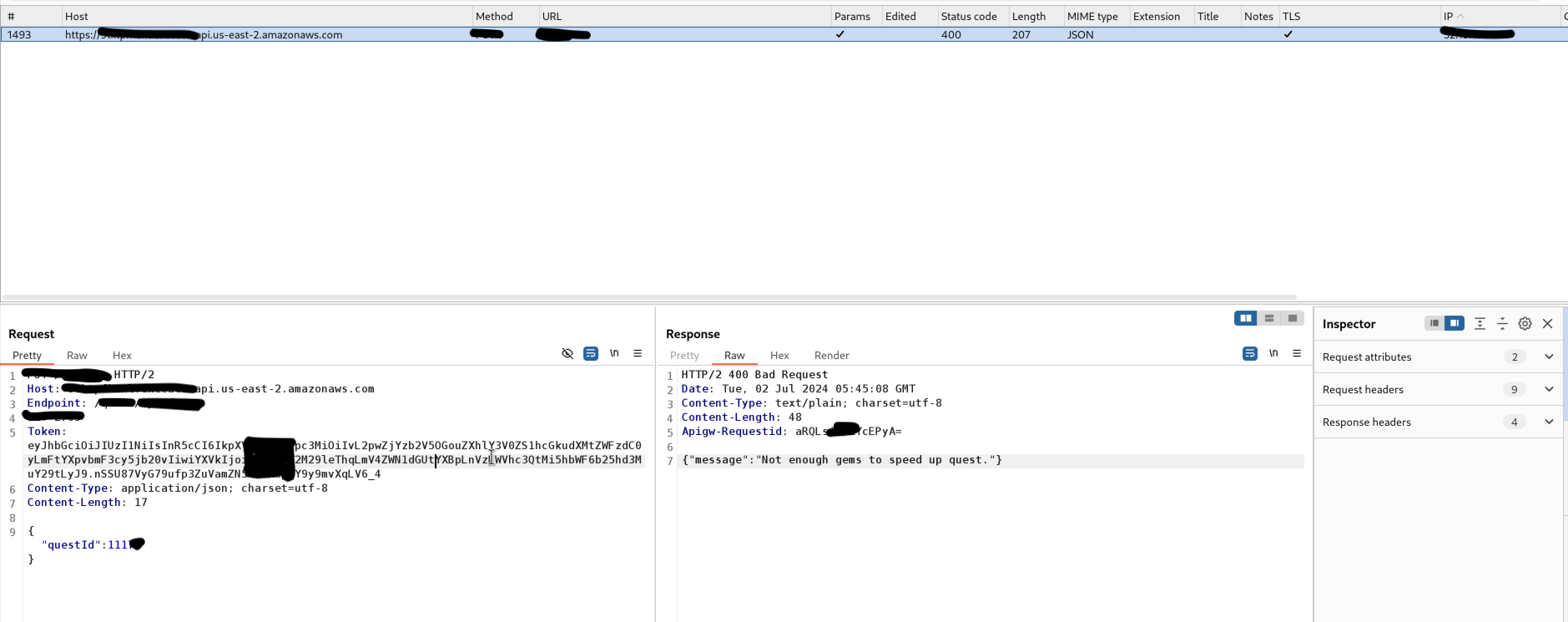Click status code 400 cell in history
The image size is (1568, 622).
pyautogui.click(x=951, y=34)
